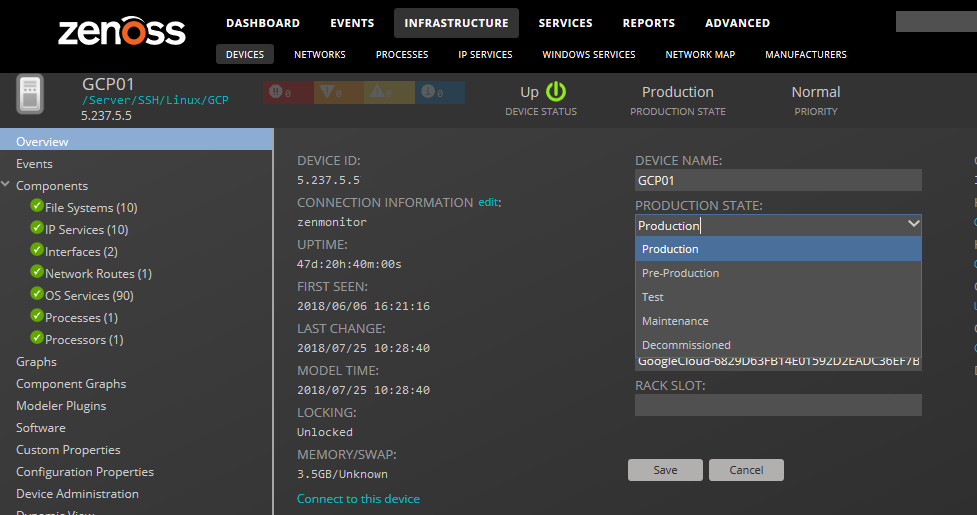977x515 pixels.
Task: Select the IP Services sub-tab
Action: click(485, 54)
